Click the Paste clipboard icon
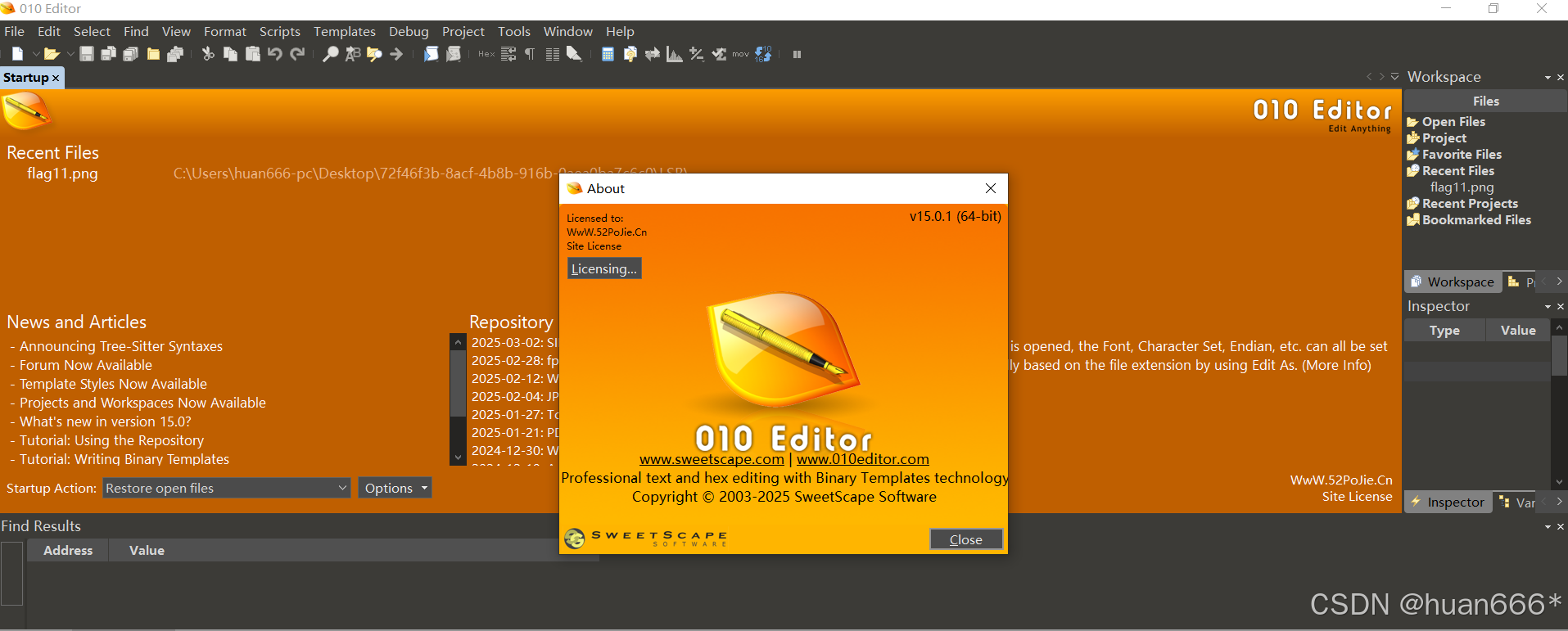This screenshot has height=631, width=1568. pyautogui.click(x=253, y=54)
